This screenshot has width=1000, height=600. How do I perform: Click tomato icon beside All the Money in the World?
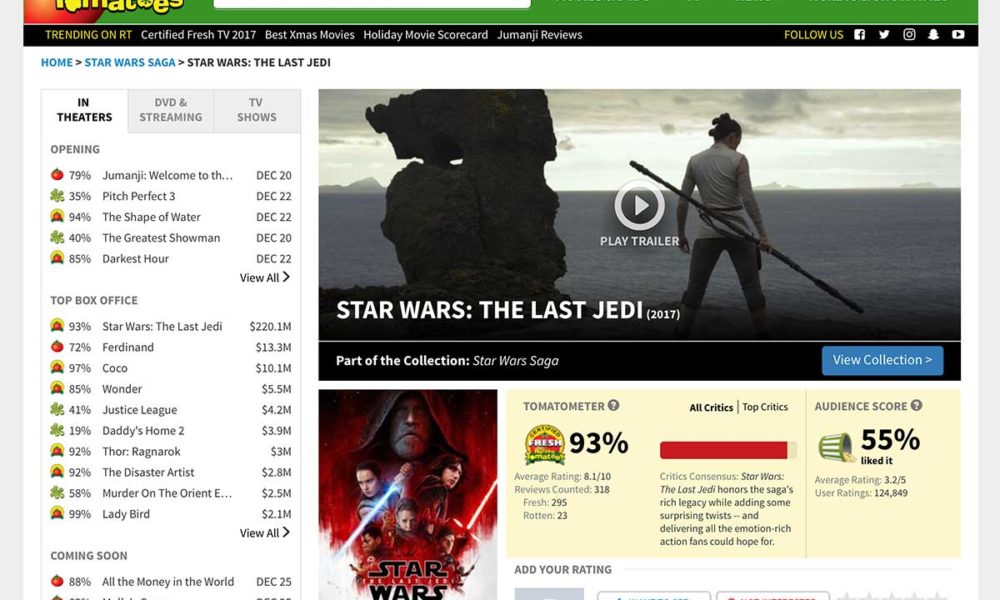coord(57,581)
